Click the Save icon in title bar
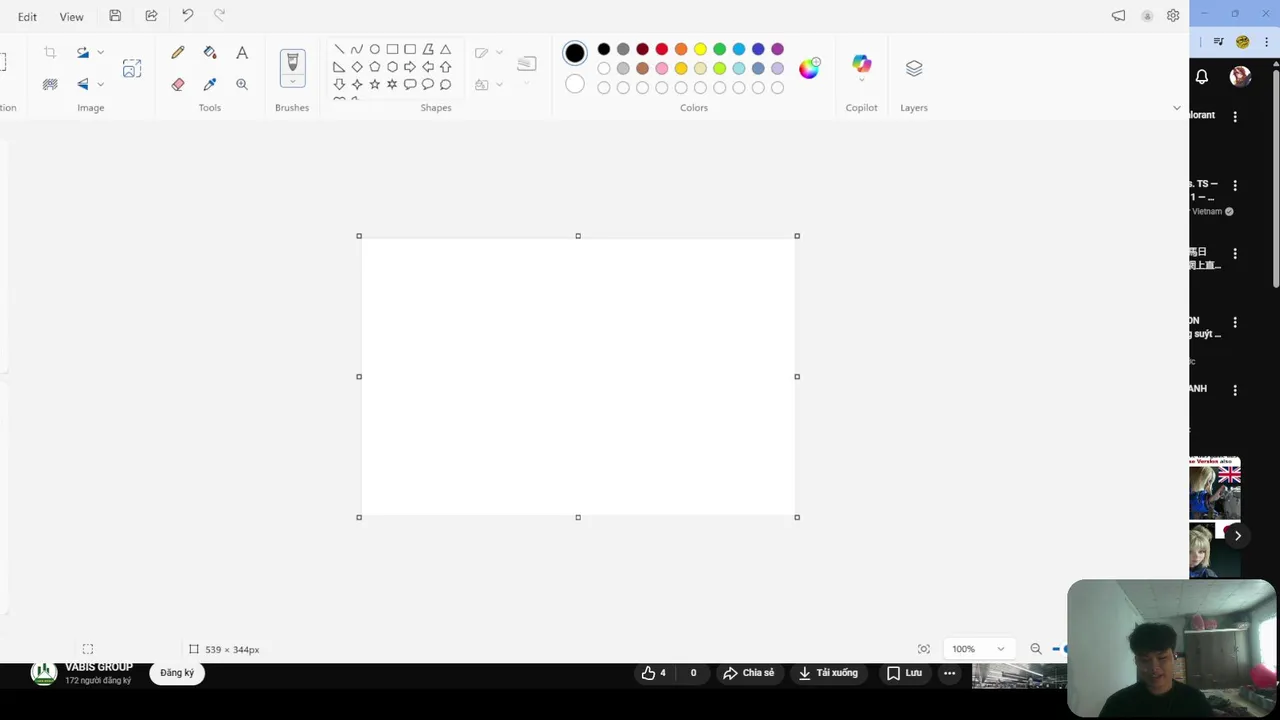This screenshot has height=720, width=1280. pos(115,16)
